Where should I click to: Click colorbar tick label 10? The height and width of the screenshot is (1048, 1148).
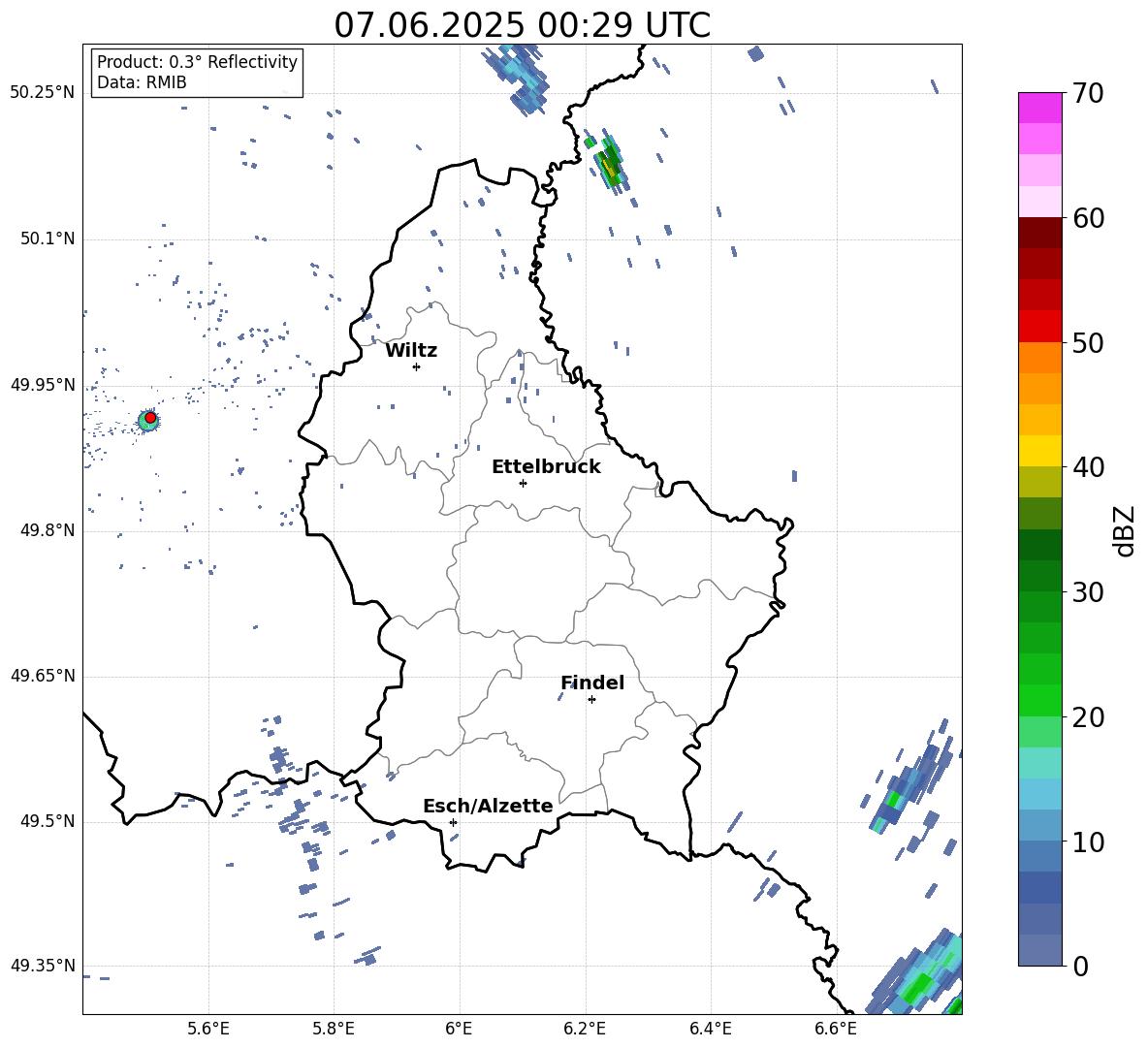pyautogui.click(x=1088, y=842)
